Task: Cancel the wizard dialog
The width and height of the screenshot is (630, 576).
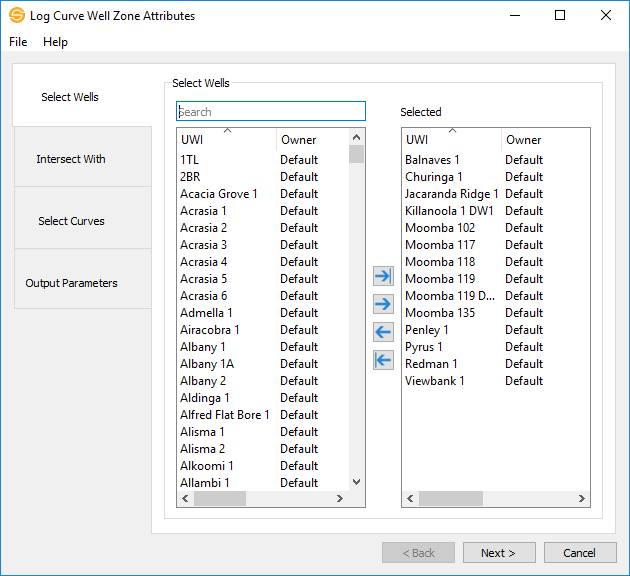Action: point(579,553)
